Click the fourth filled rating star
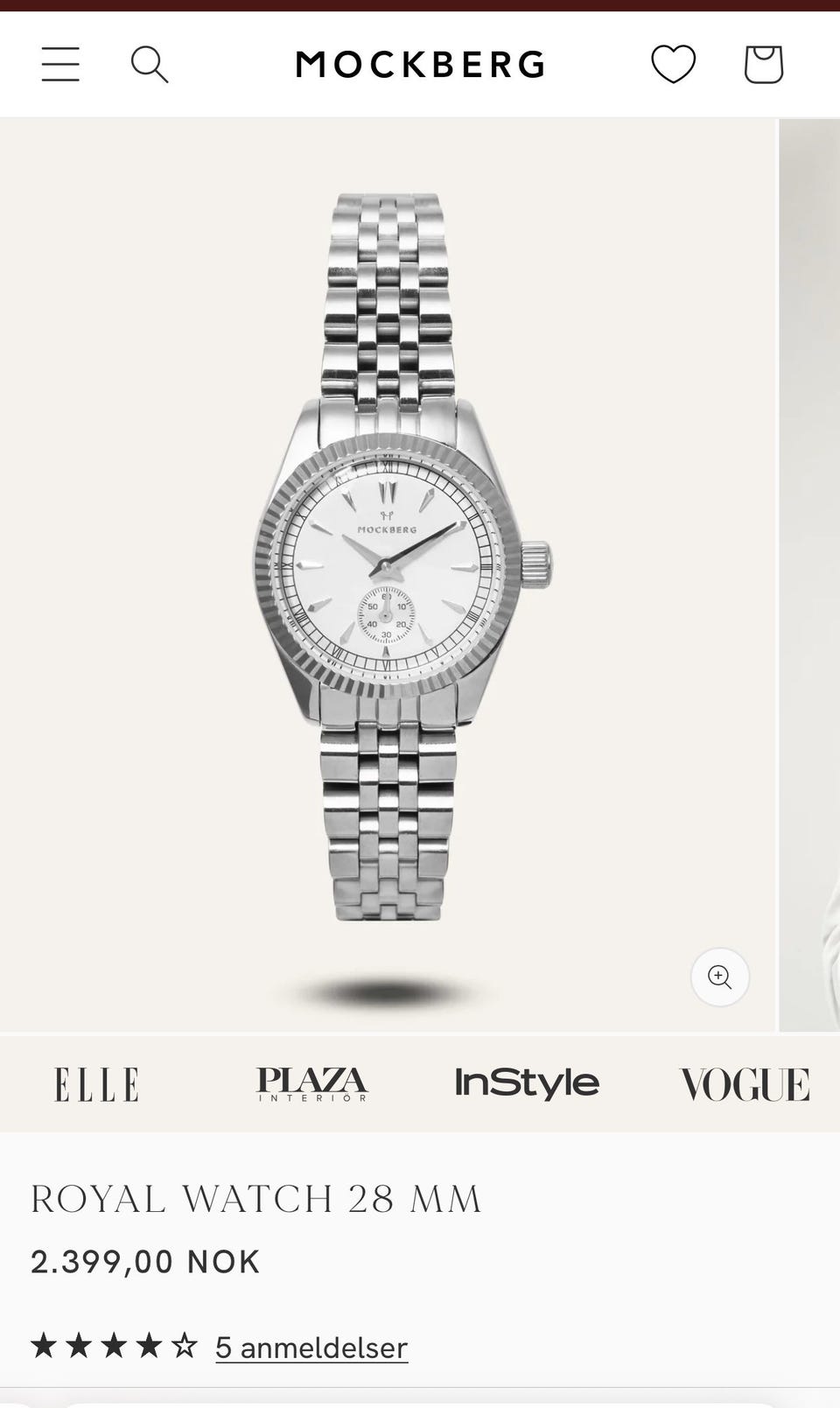 click(x=149, y=1346)
